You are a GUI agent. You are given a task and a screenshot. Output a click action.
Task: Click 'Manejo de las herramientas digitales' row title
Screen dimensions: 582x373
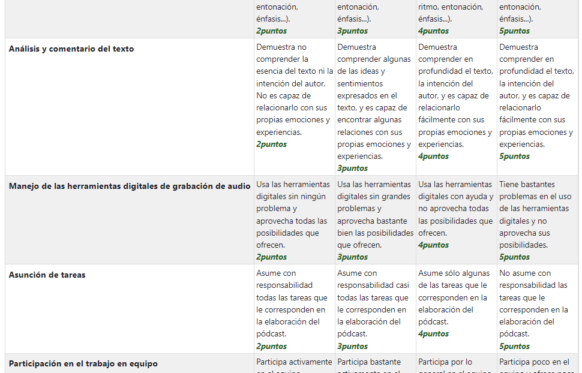(130, 186)
